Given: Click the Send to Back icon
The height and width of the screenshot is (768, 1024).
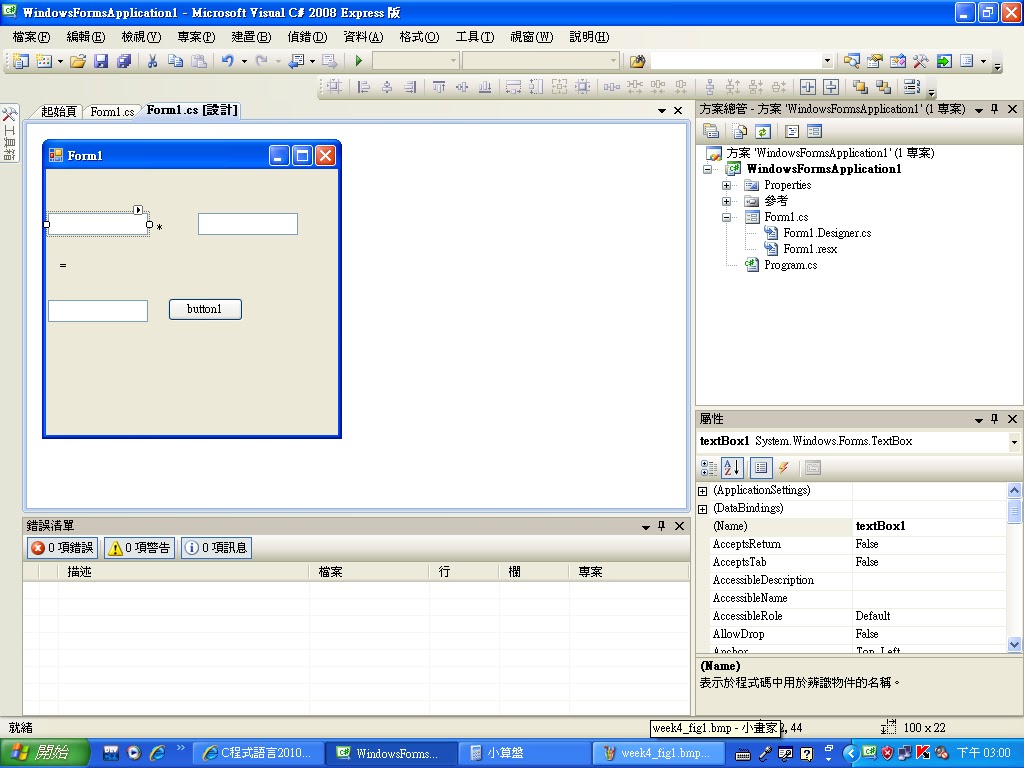Looking at the screenshot, I should (x=884, y=86).
